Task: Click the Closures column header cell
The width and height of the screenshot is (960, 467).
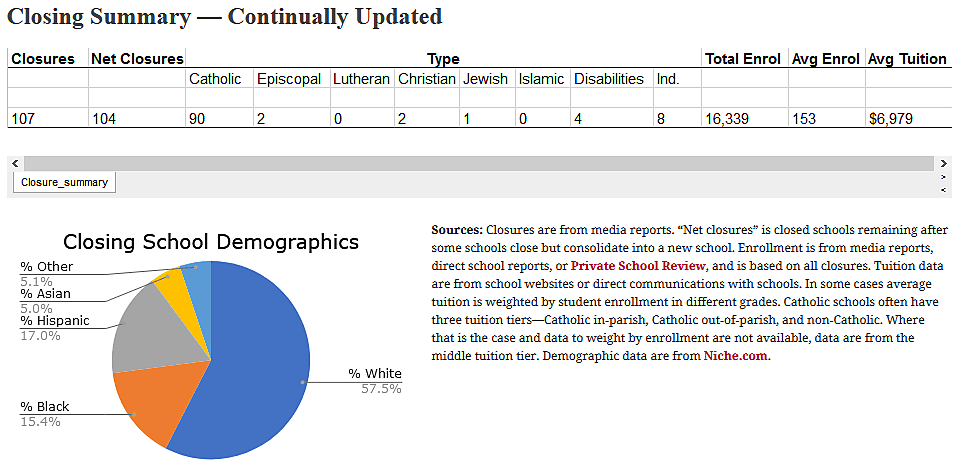Action: [43, 59]
